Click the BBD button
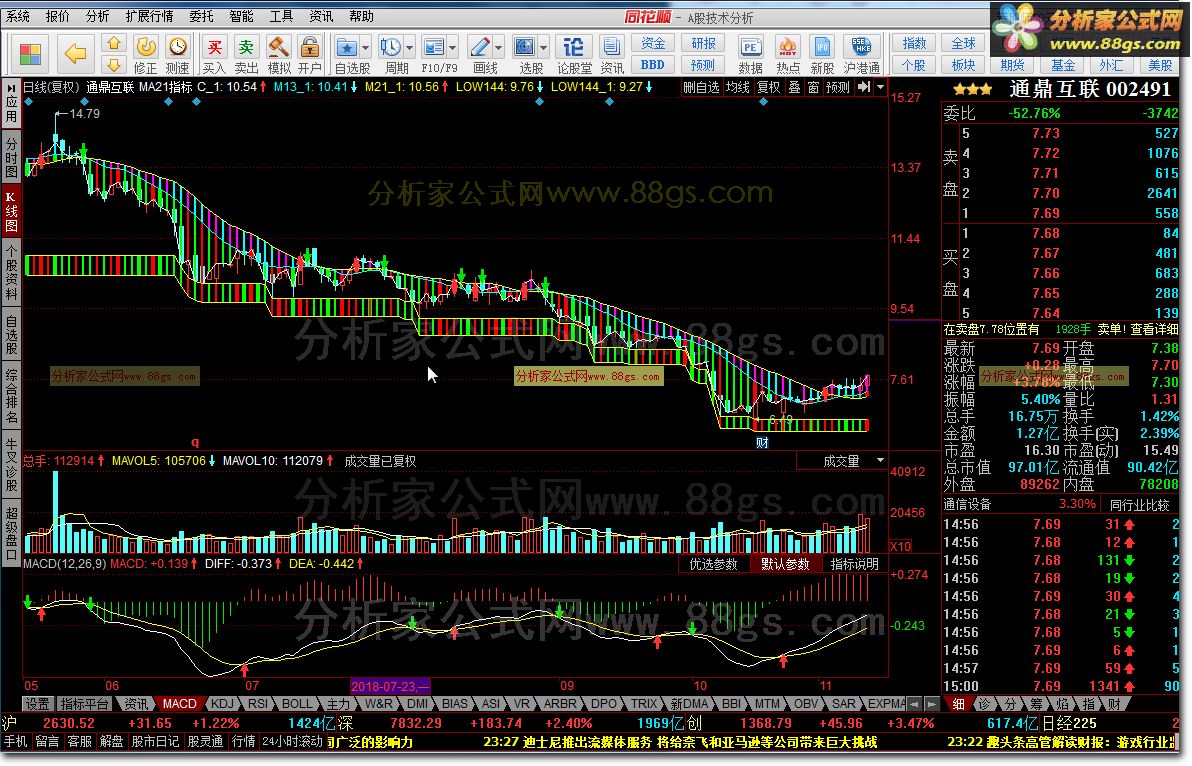1192x766 pixels. (653, 65)
